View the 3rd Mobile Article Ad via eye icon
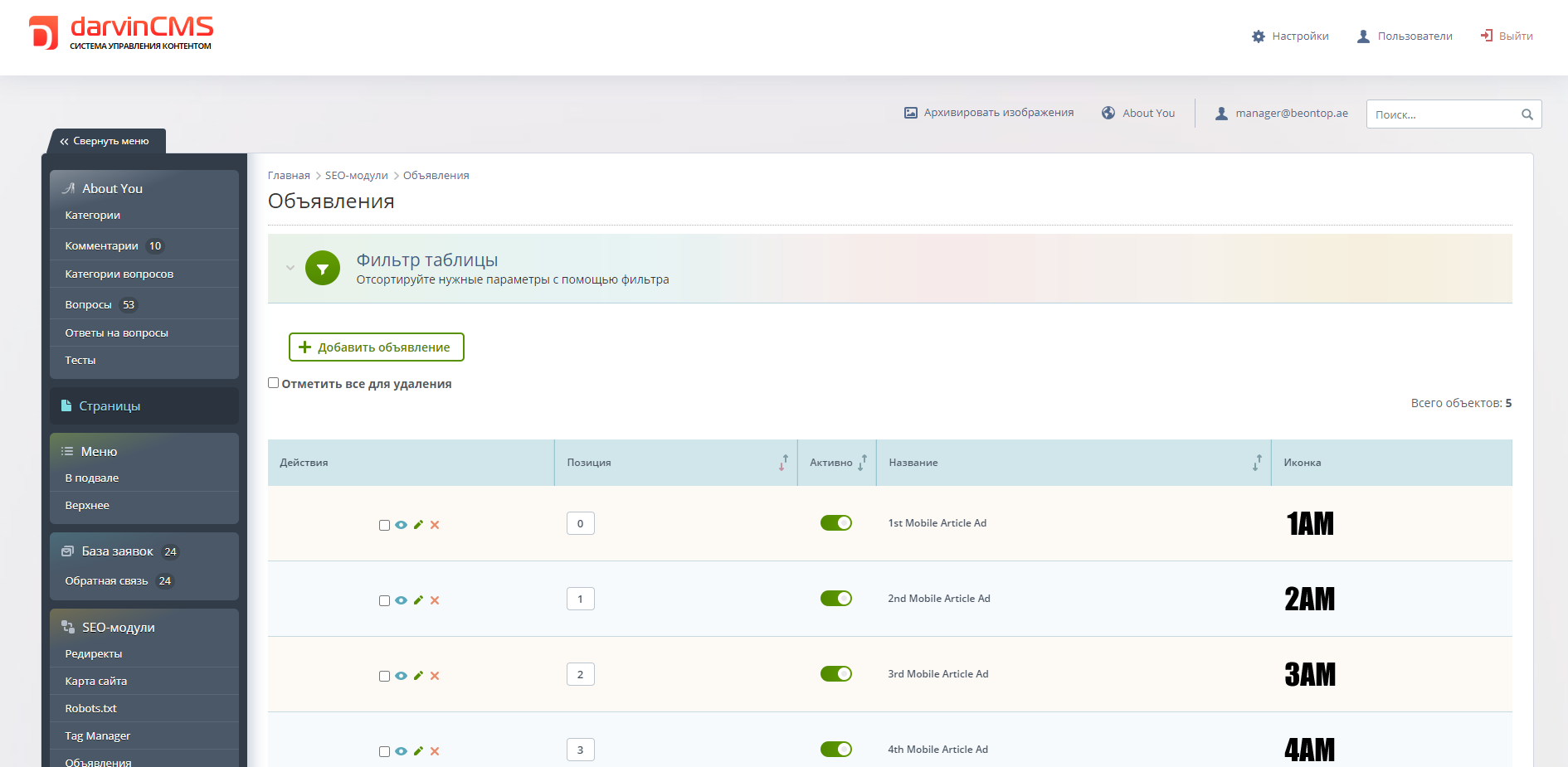 pyautogui.click(x=401, y=676)
